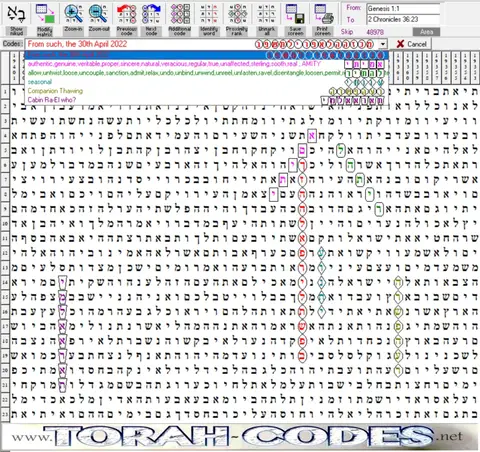Collapse the Codes dropdown arrow
This screenshot has height=452, width=480.
(383, 44)
